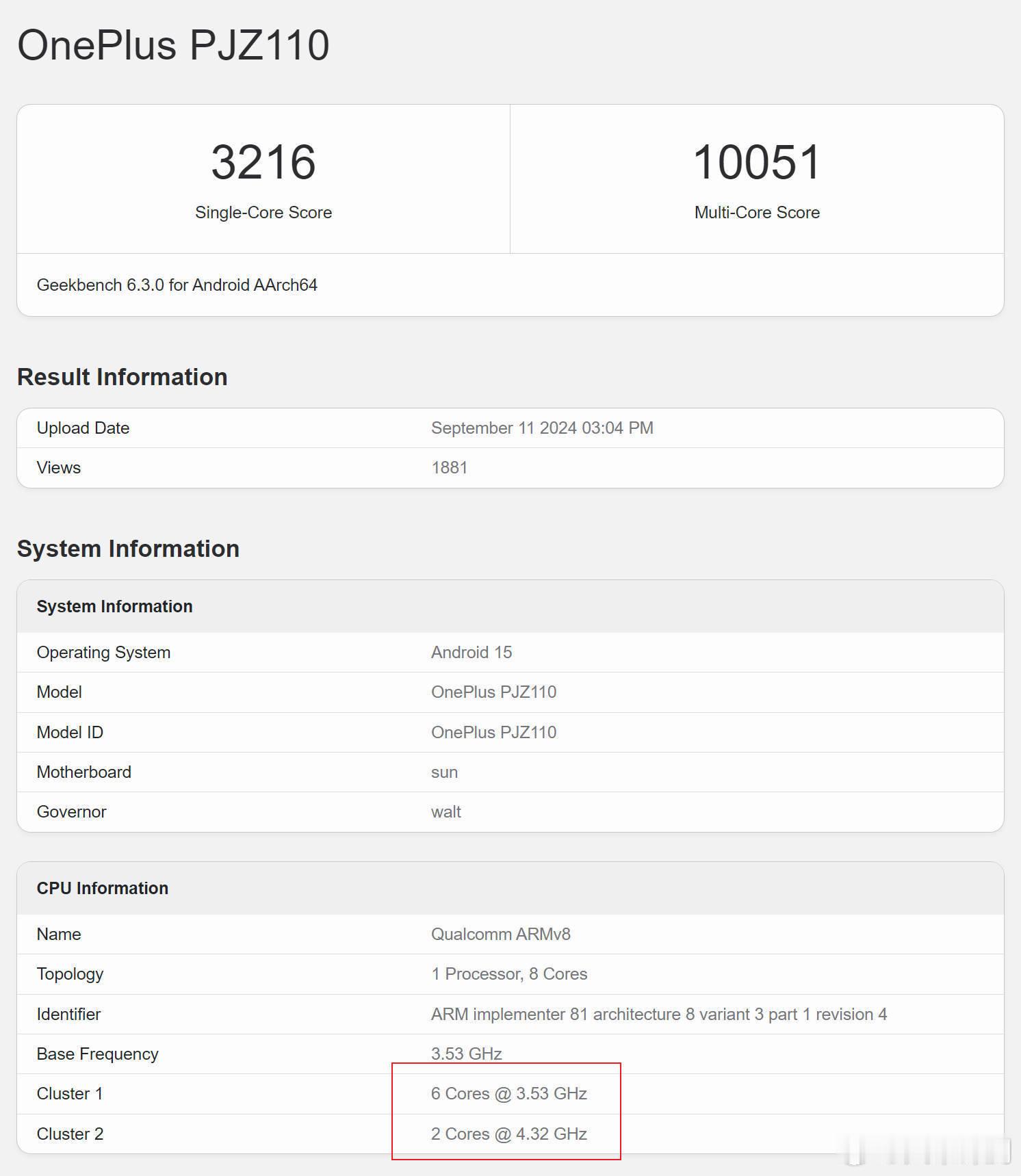Click the page title "OnePlus PJZ110"
The height and width of the screenshot is (1176, 1021).
[173, 46]
